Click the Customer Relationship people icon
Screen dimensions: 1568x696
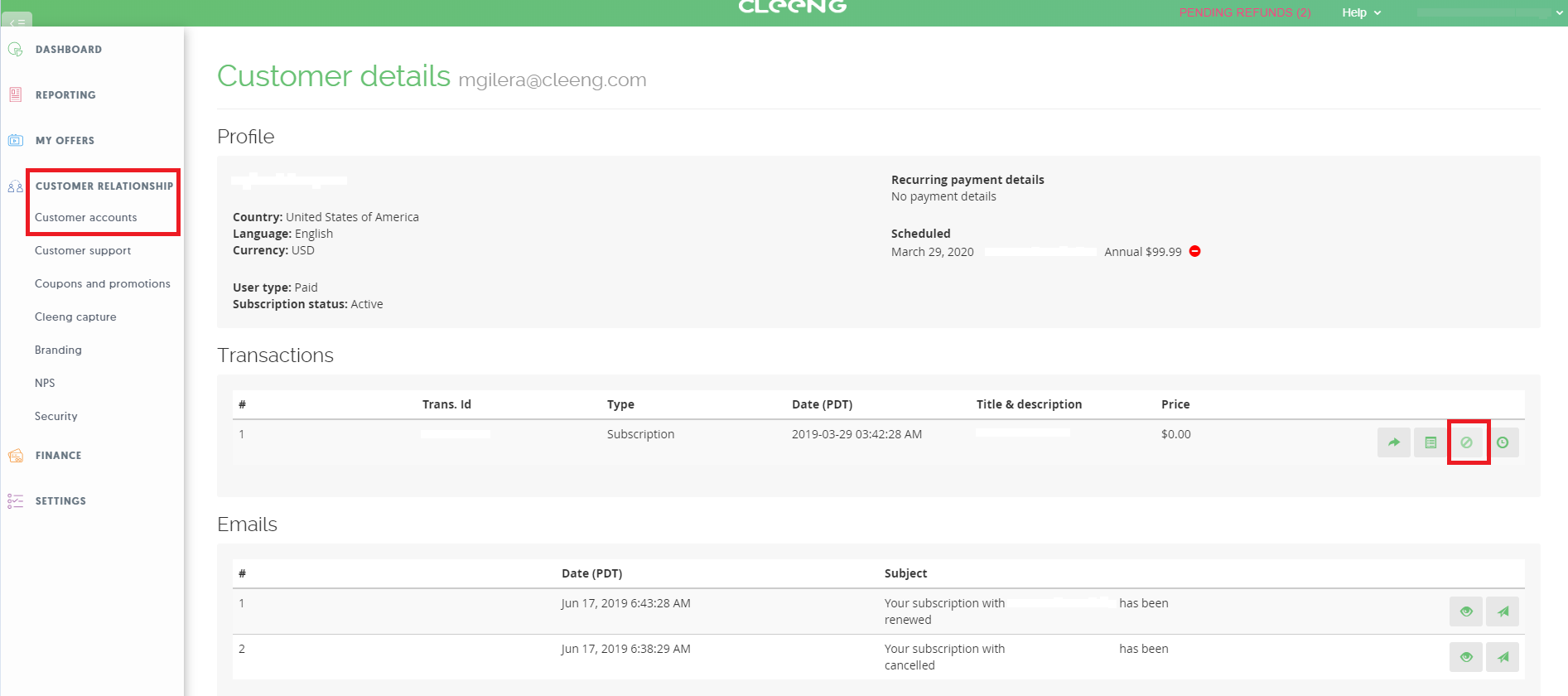(15, 186)
